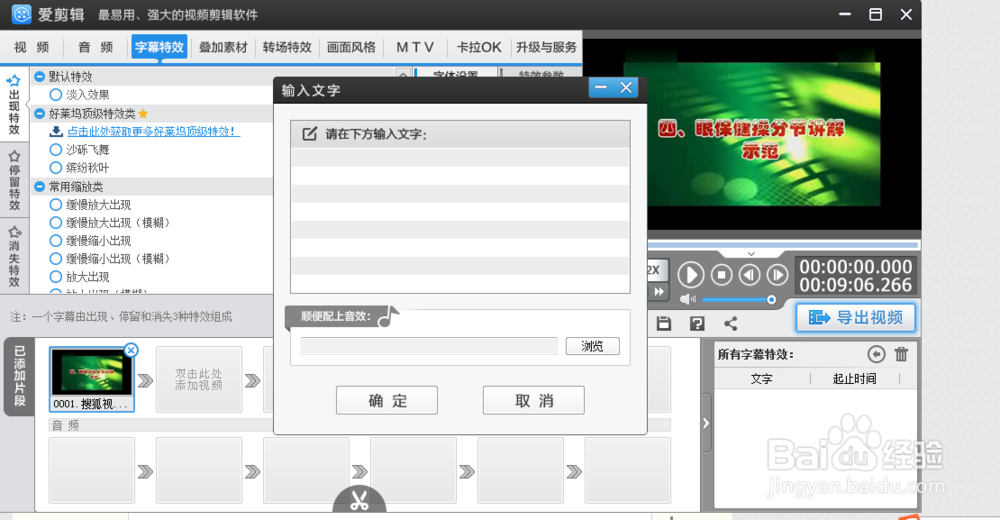Open the 转场特效 tab
1000x520 pixels.
(287, 47)
